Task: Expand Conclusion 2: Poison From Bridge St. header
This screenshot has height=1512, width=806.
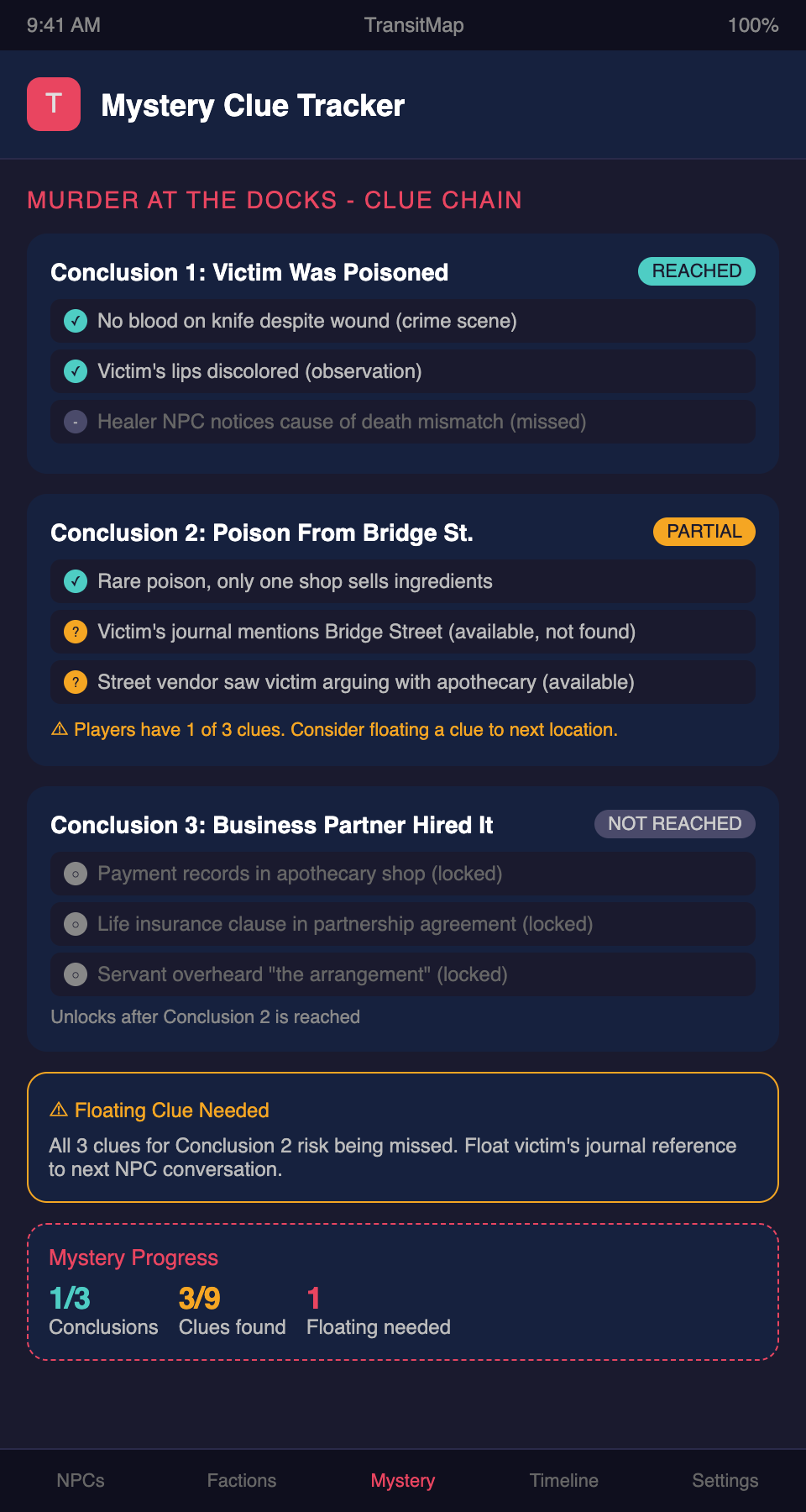Action: click(262, 533)
